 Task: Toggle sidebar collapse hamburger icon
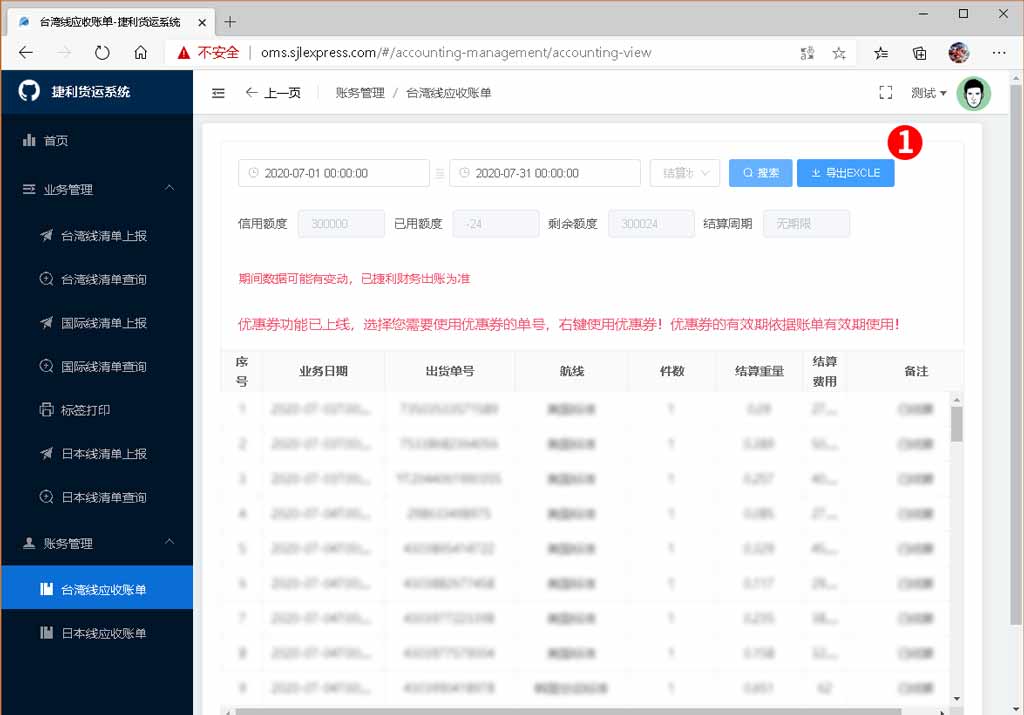pyautogui.click(x=218, y=93)
